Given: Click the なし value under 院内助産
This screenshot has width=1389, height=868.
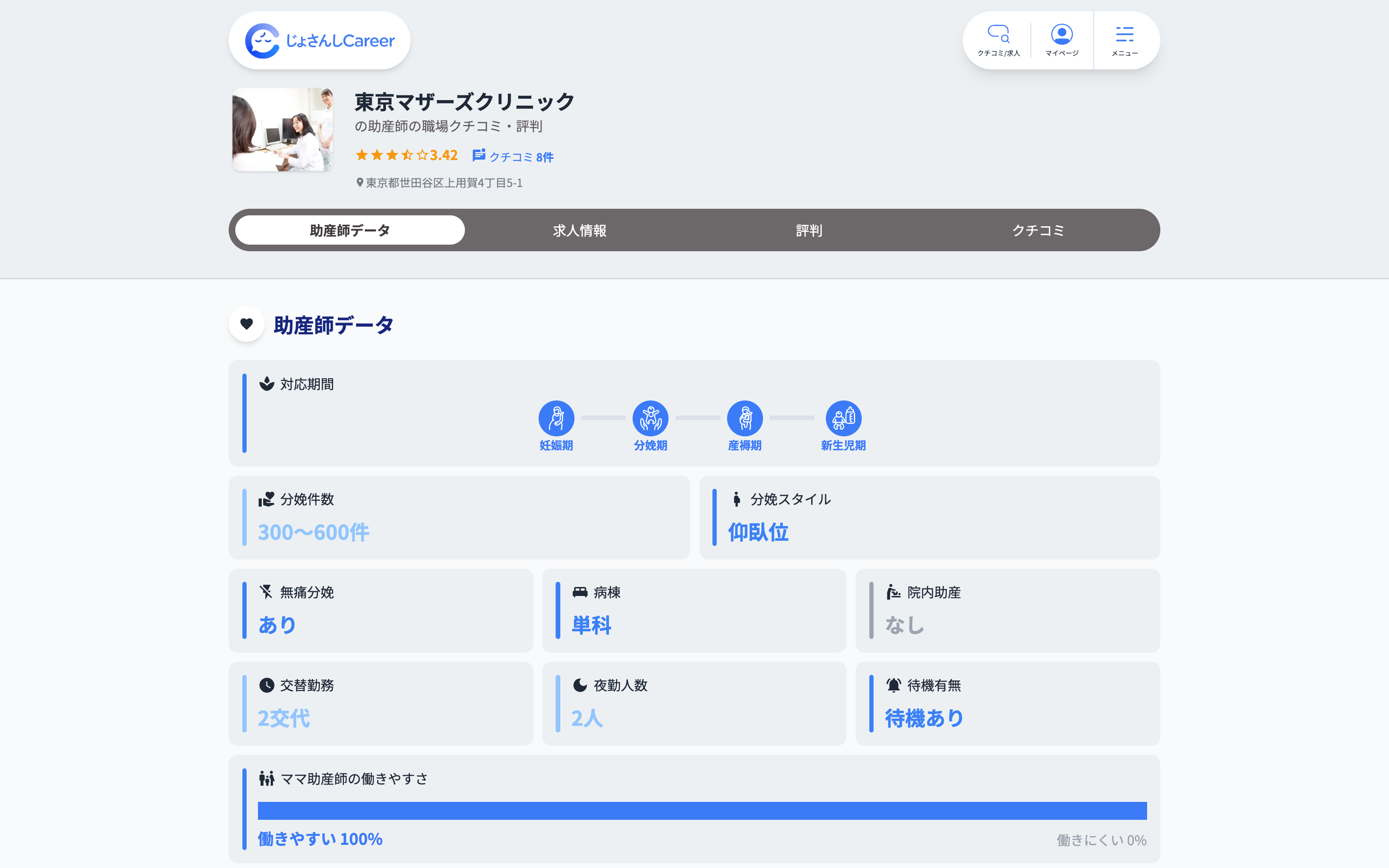Looking at the screenshot, I should coord(905,625).
